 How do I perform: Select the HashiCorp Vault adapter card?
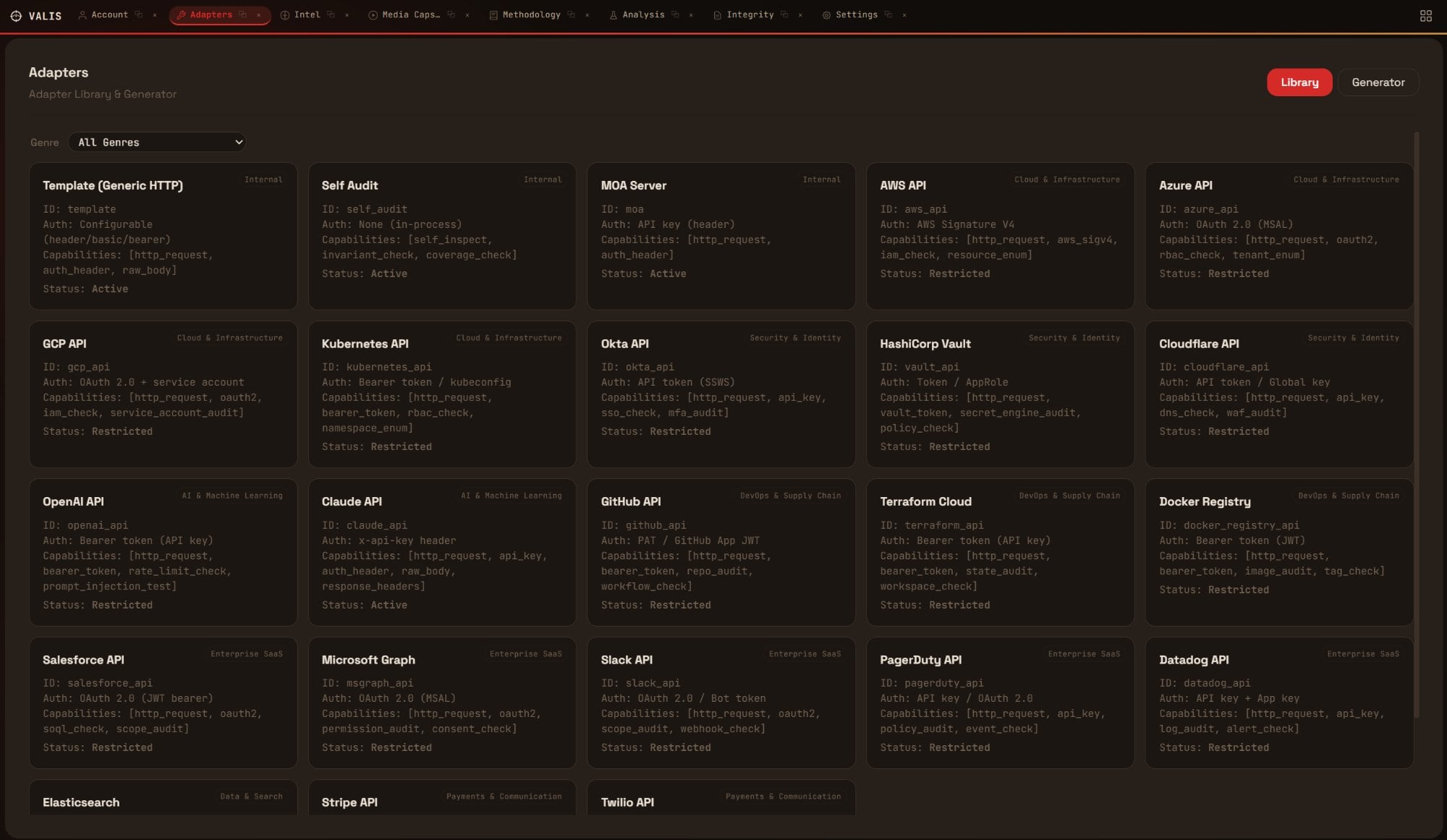[x=999, y=394]
